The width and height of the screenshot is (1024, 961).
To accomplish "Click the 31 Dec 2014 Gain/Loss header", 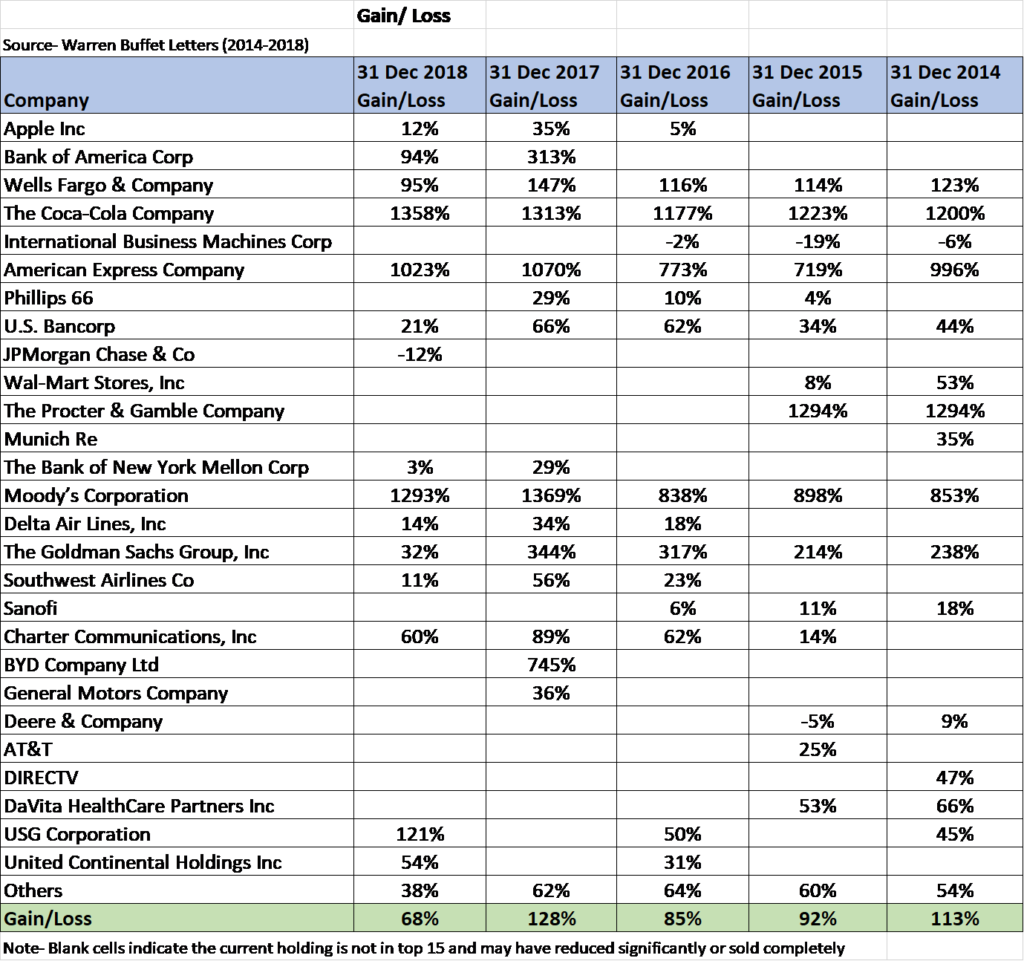I will (954, 86).
